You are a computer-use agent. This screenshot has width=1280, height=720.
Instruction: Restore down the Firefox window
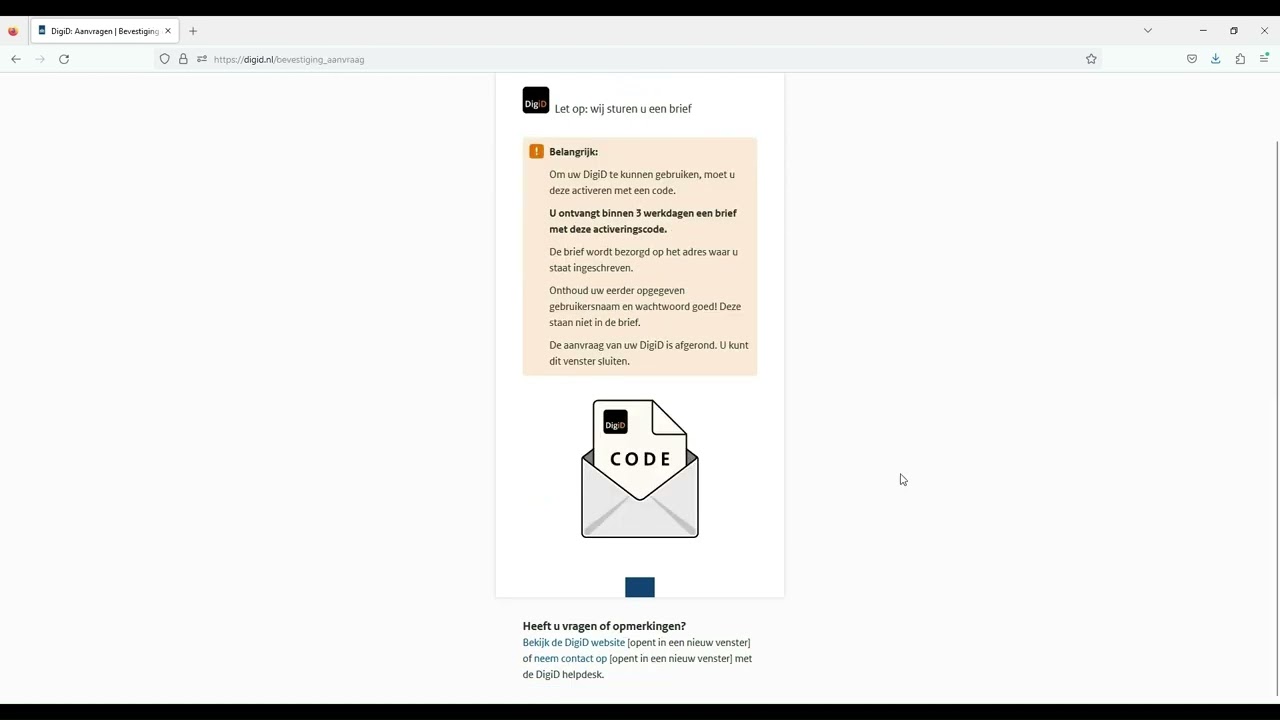(x=1234, y=31)
